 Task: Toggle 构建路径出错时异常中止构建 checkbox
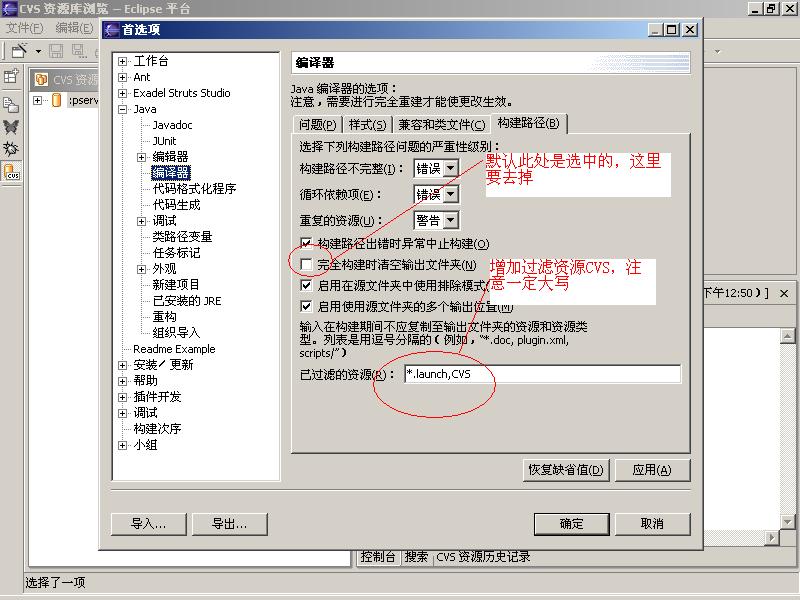(x=306, y=243)
